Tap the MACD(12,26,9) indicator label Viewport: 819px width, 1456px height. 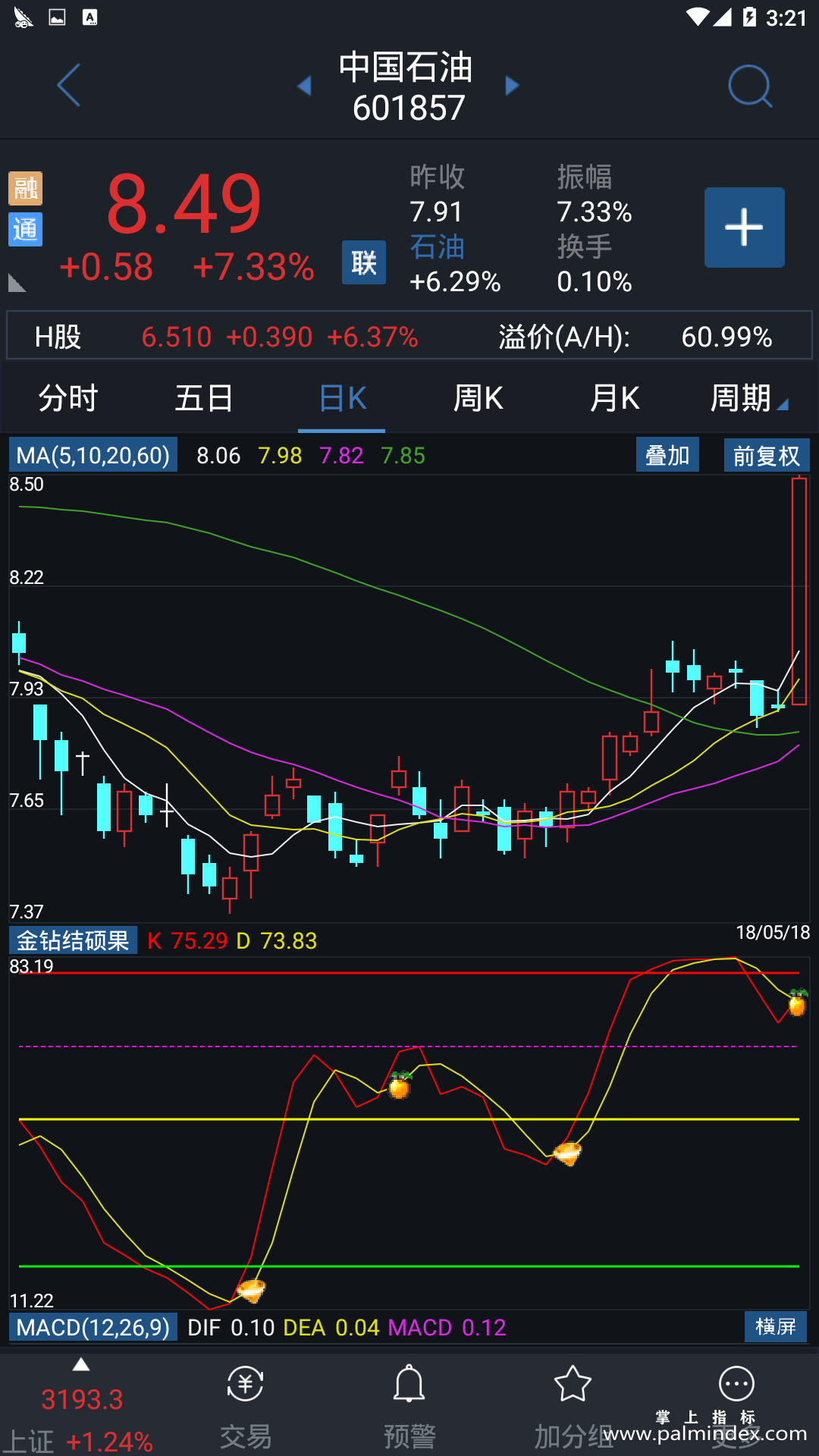click(x=93, y=1327)
